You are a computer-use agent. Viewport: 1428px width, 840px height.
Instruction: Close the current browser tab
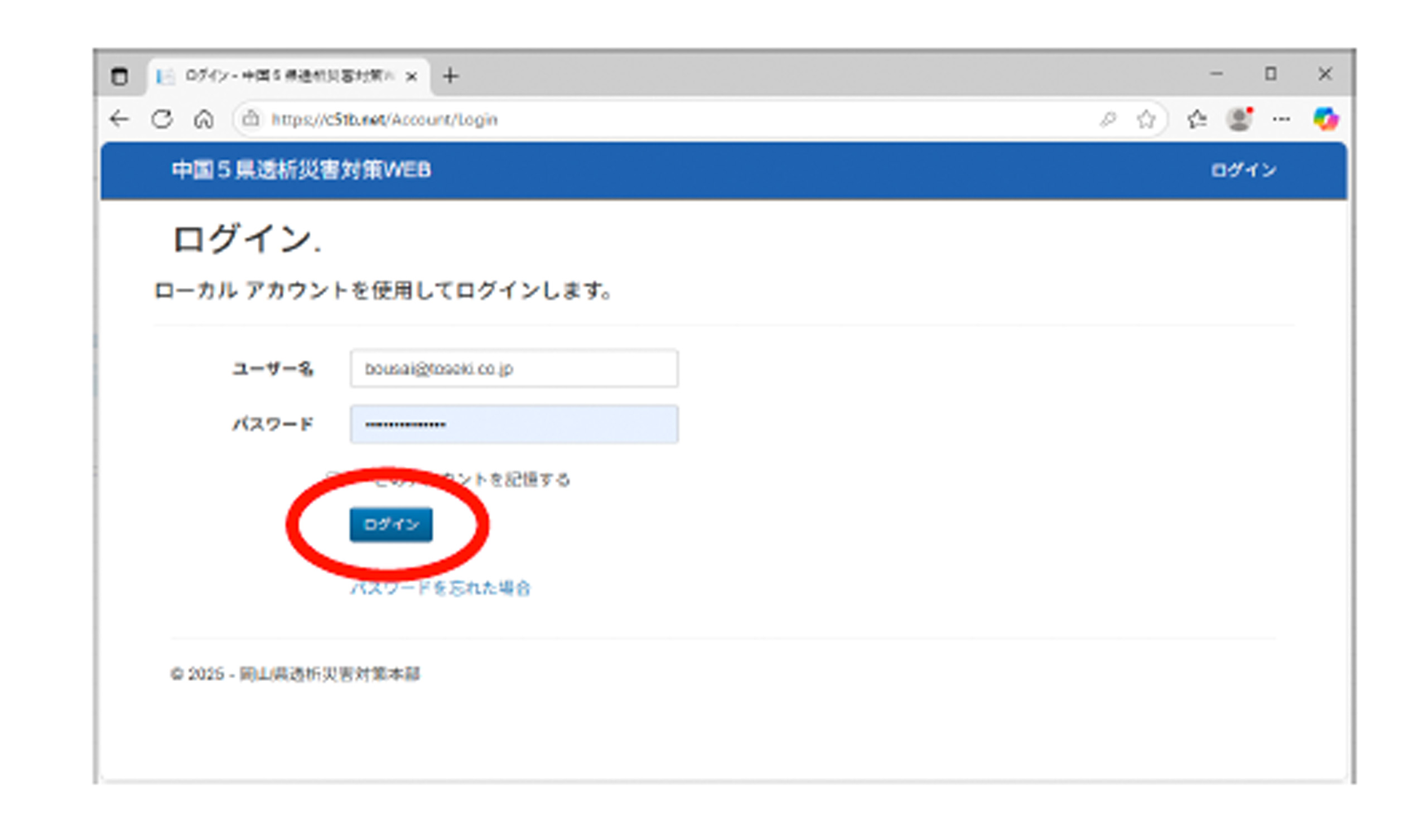point(412,76)
